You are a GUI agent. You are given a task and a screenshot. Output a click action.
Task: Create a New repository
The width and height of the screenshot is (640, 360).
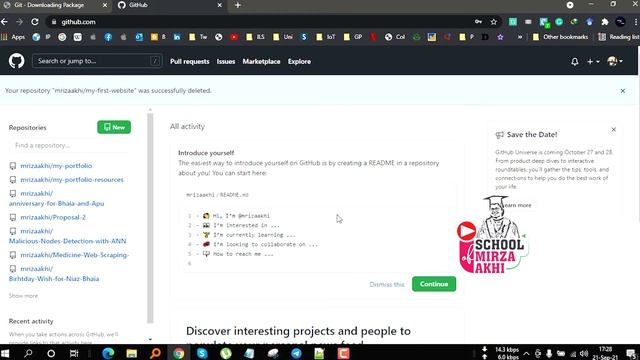[114, 127]
